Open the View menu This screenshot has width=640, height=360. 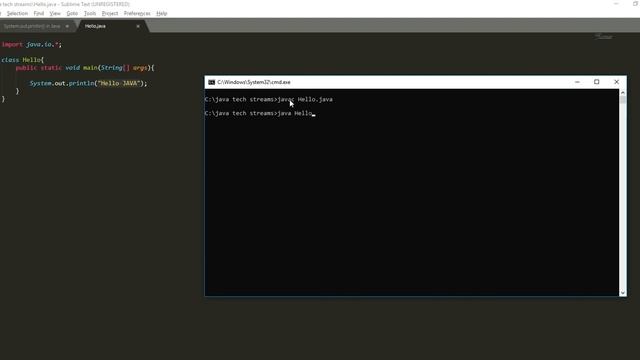coord(55,13)
